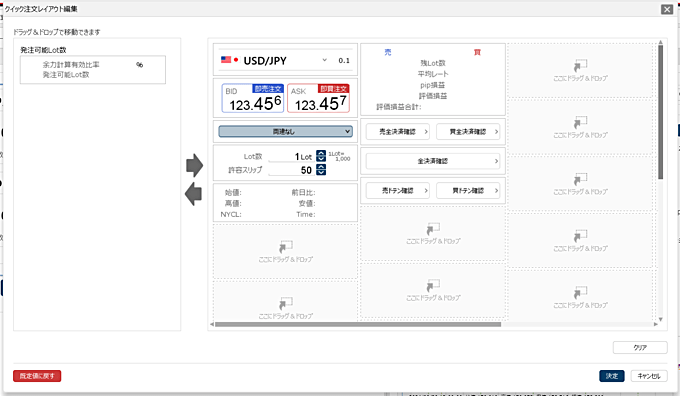
Task: Click the 残Lot数 label in position panel
Action: (433, 63)
